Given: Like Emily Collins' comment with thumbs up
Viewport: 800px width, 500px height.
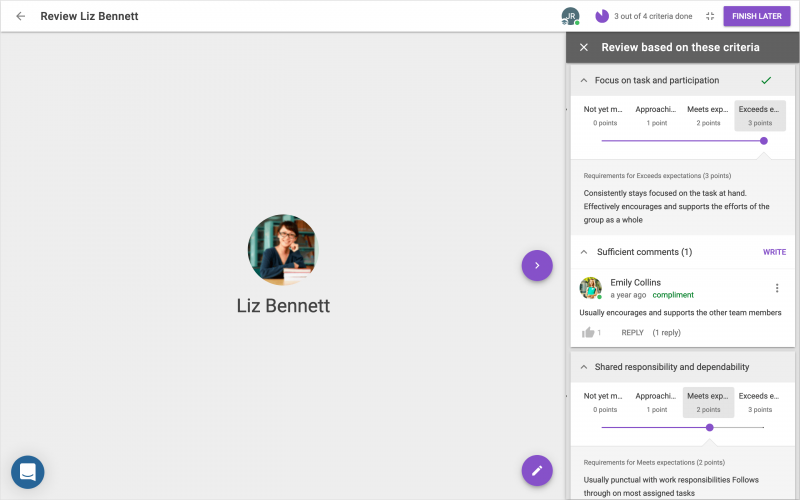Looking at the screenshot, I should click(x=588, y=332).
